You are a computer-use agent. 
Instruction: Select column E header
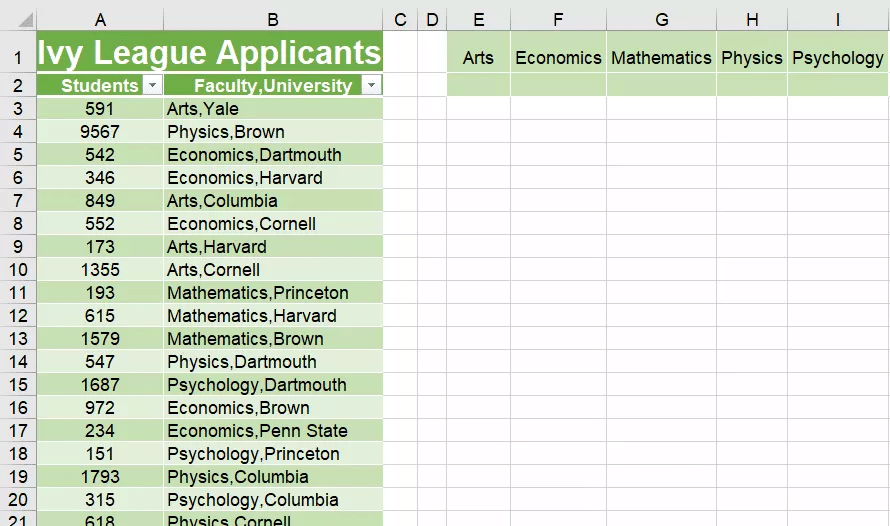click(478, 20)
